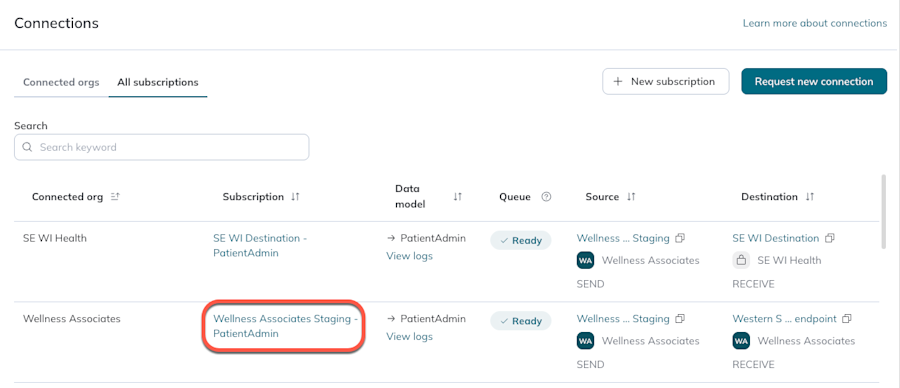Open Wellness Associates Staging - PatientAdmin subscription

pyautogui.click(x=285, y=325)
